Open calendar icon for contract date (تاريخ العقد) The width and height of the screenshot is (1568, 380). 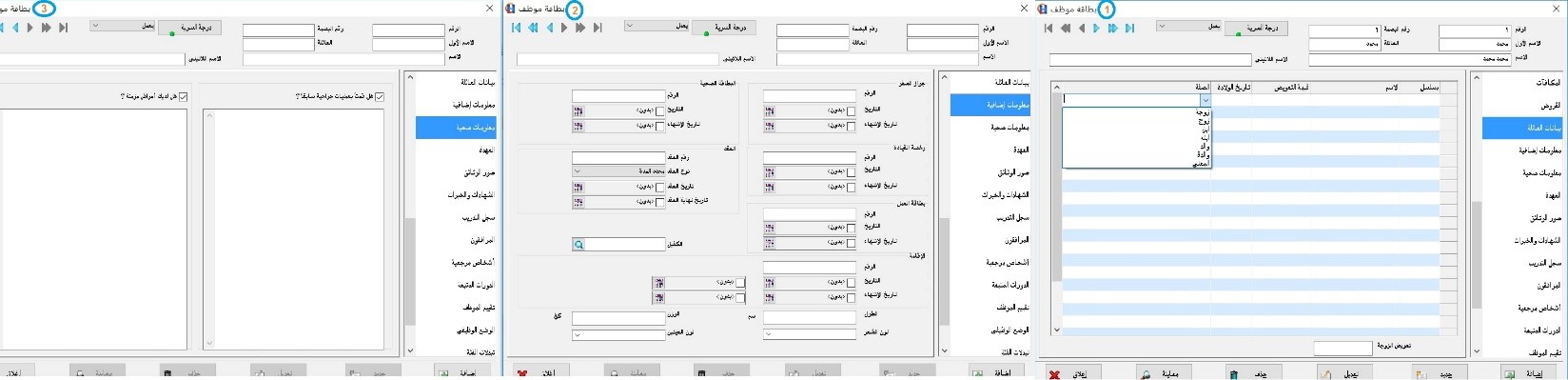tap(578, 187)
